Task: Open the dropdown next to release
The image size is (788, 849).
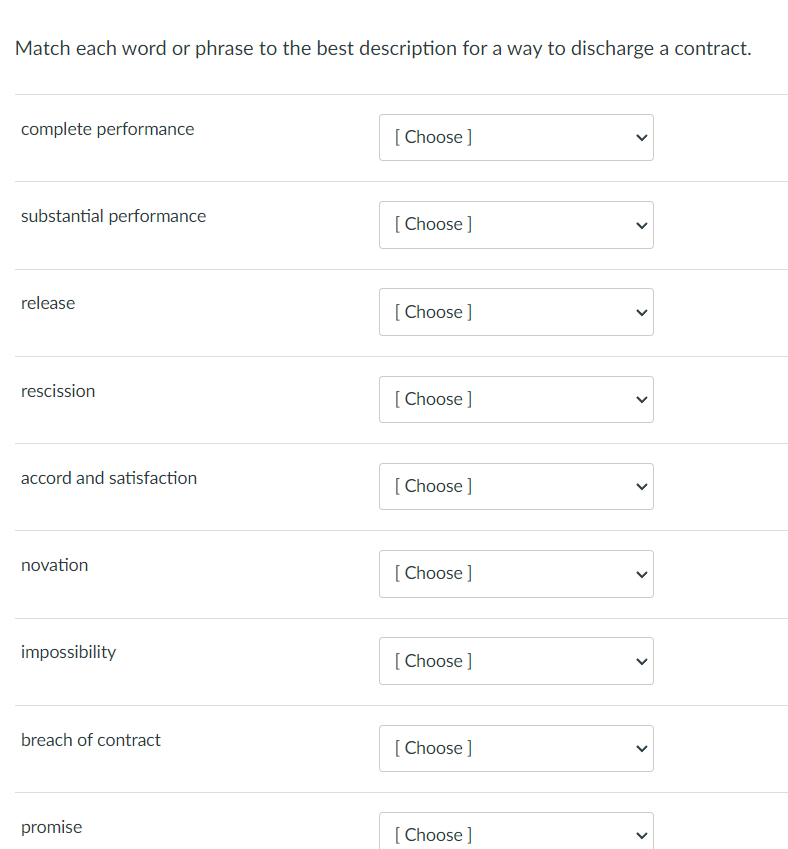Action: coord(516,312)
